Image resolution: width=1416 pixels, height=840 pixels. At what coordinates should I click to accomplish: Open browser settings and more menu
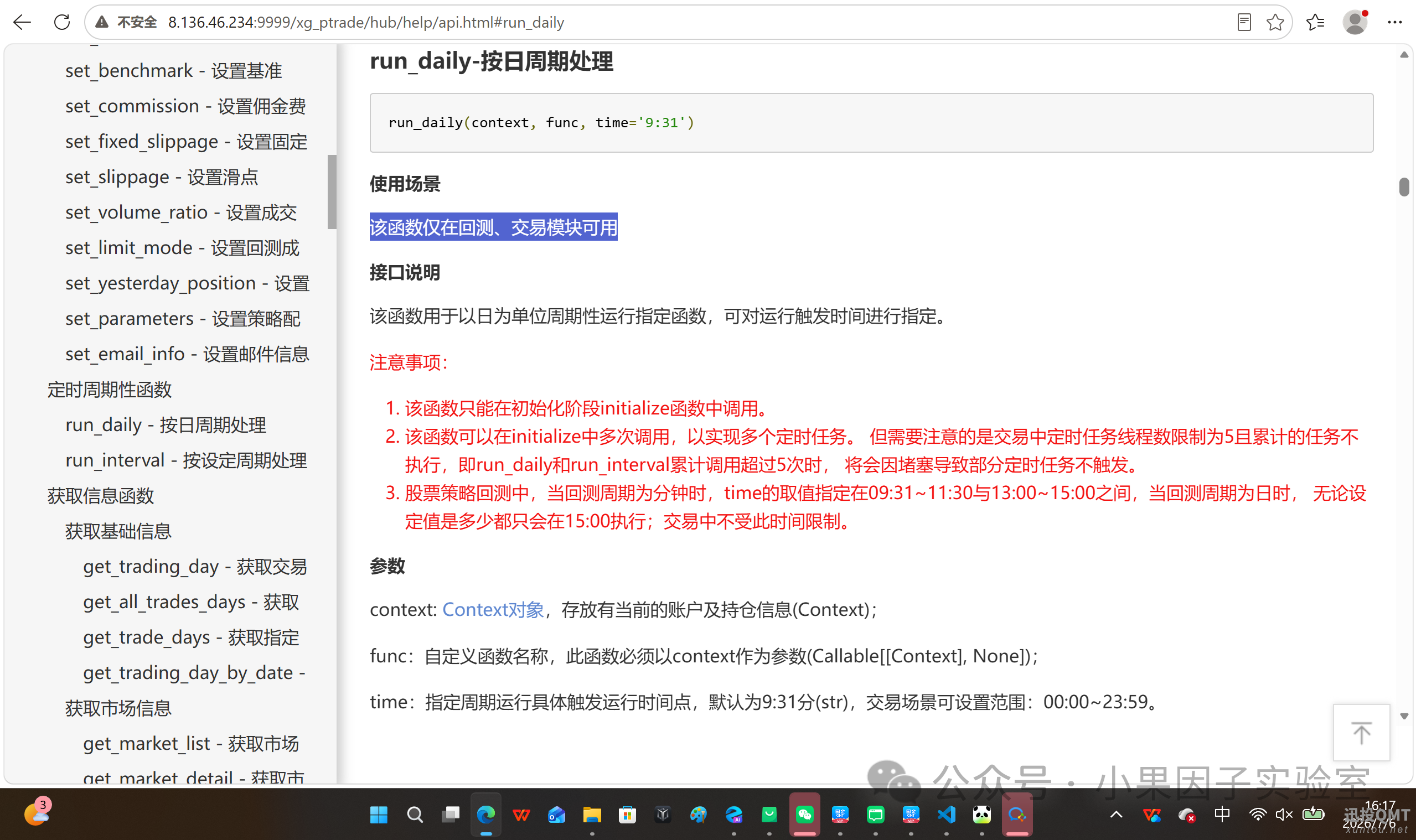pos(1394,22)
